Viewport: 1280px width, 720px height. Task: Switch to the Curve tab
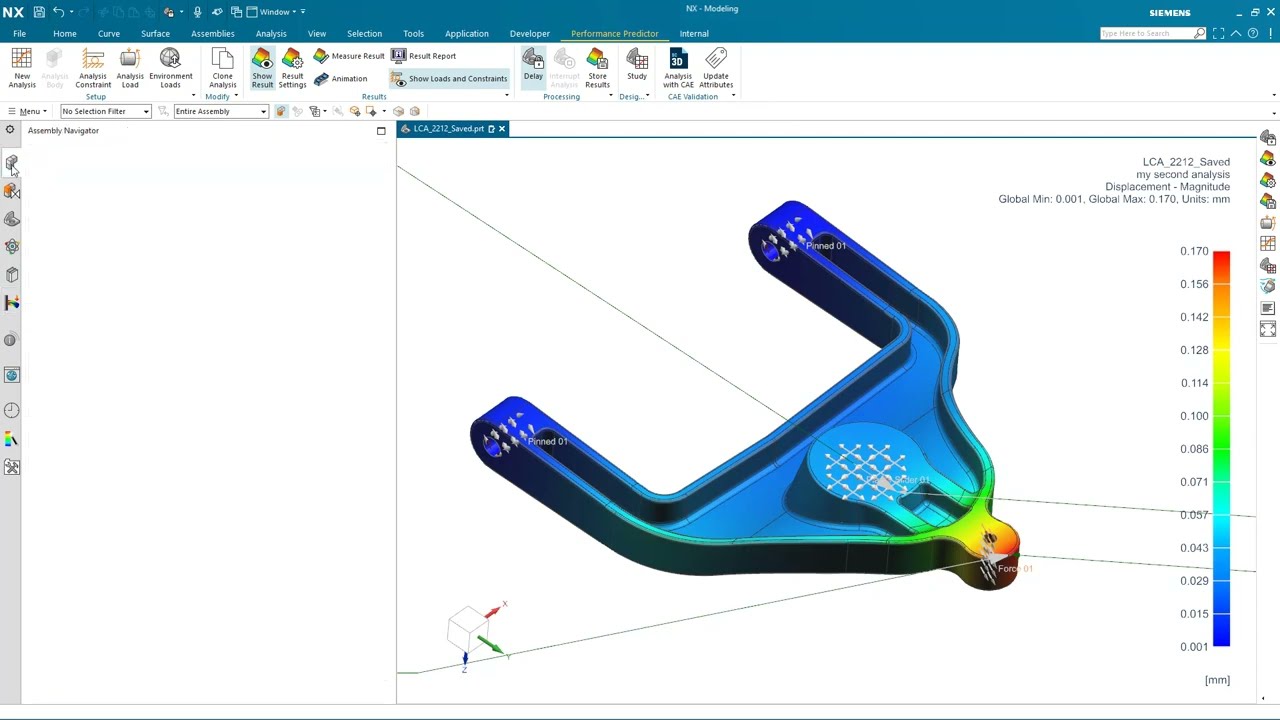coord(109,33)
